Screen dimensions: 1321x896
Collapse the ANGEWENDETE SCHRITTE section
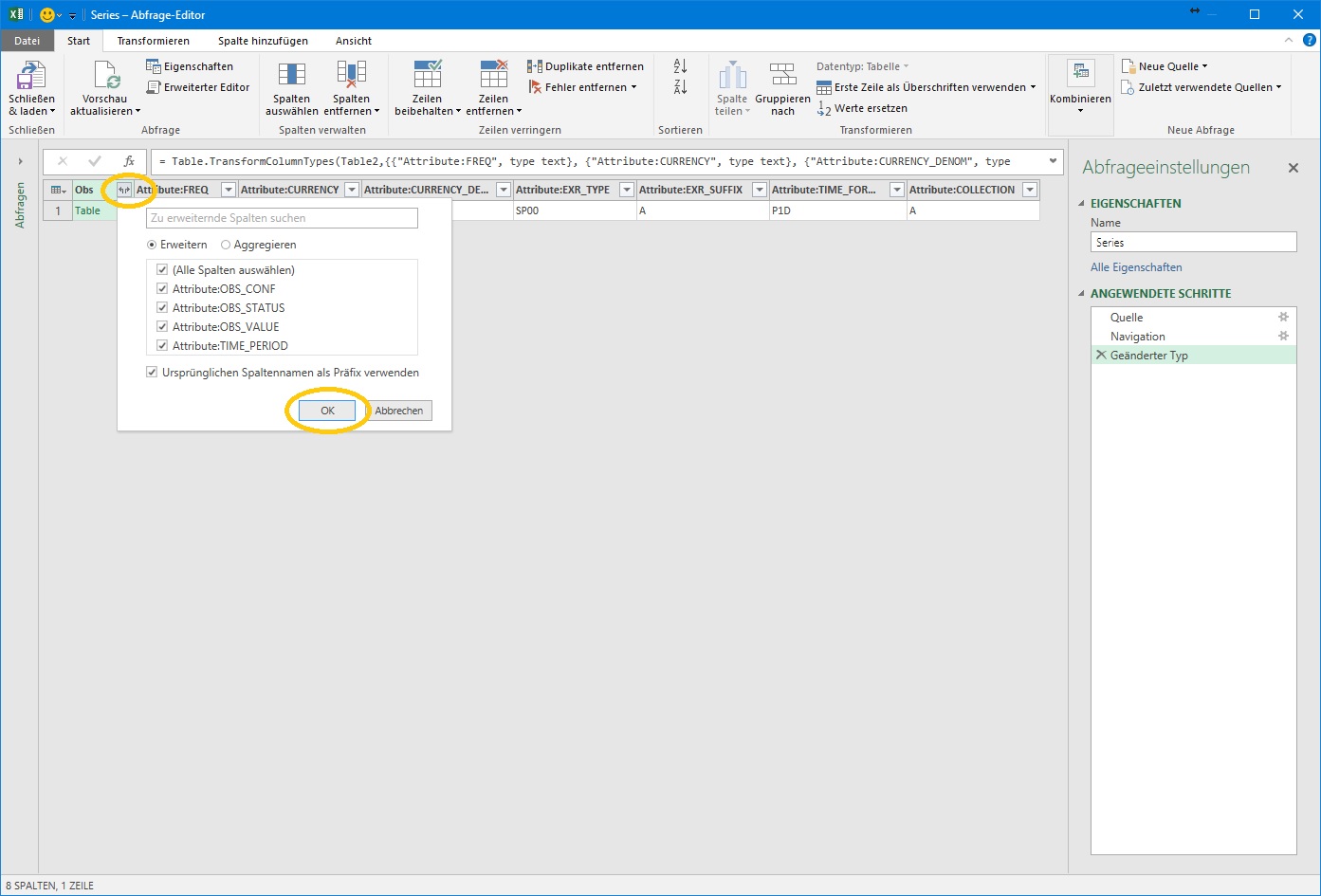point(1083,293)
